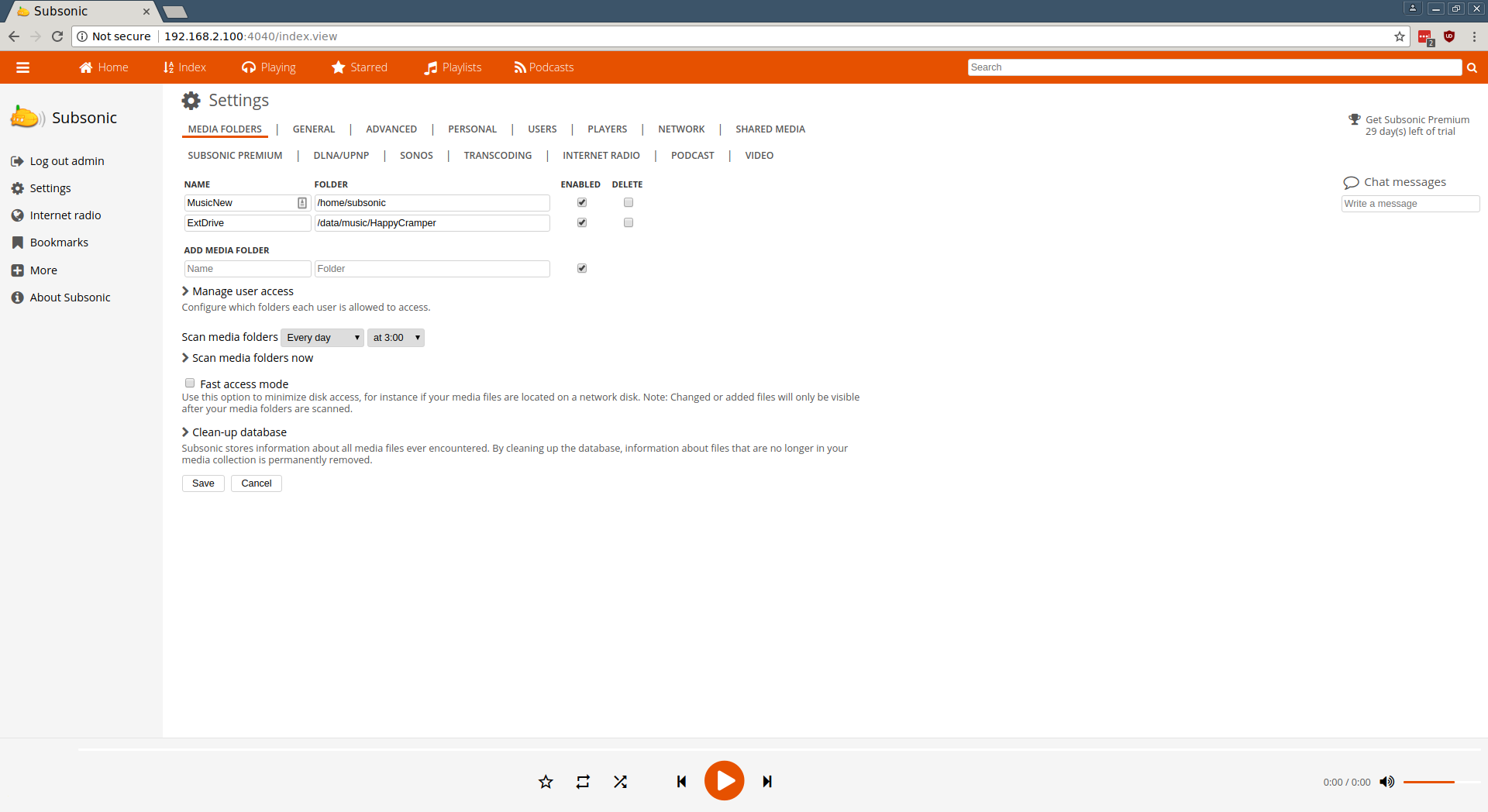Uncheck Enabled for ExtDrive folder
The image size is (1488, 812).
point(582,223)
